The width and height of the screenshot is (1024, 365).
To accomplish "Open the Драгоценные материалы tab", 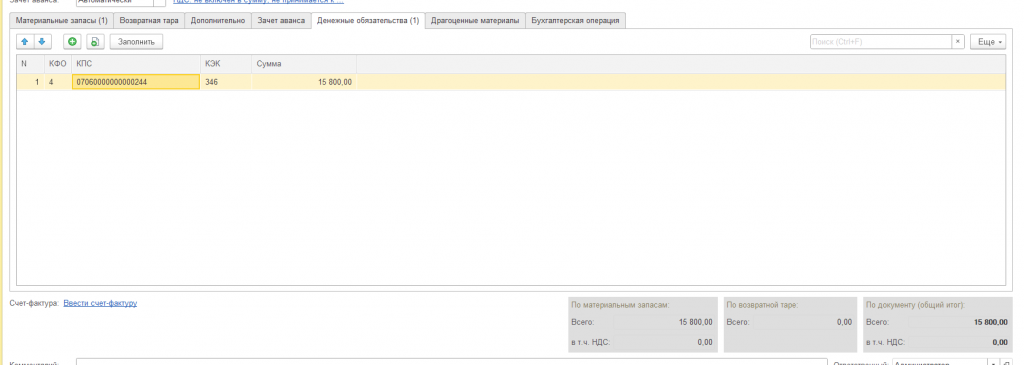I will tap(475, 21).
